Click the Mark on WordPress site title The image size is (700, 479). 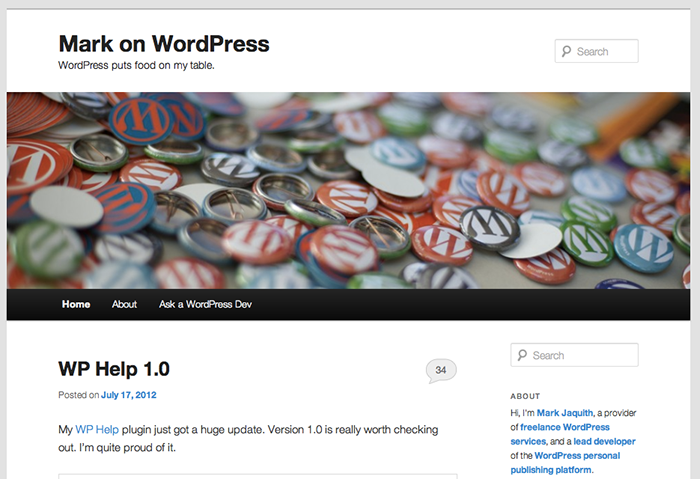click(x=164, y=43)
